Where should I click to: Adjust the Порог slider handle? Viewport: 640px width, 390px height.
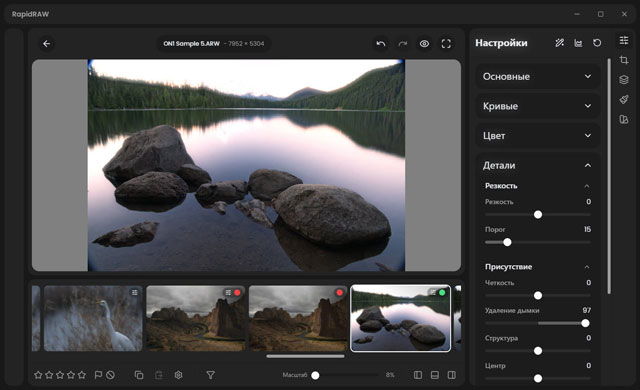507,242
